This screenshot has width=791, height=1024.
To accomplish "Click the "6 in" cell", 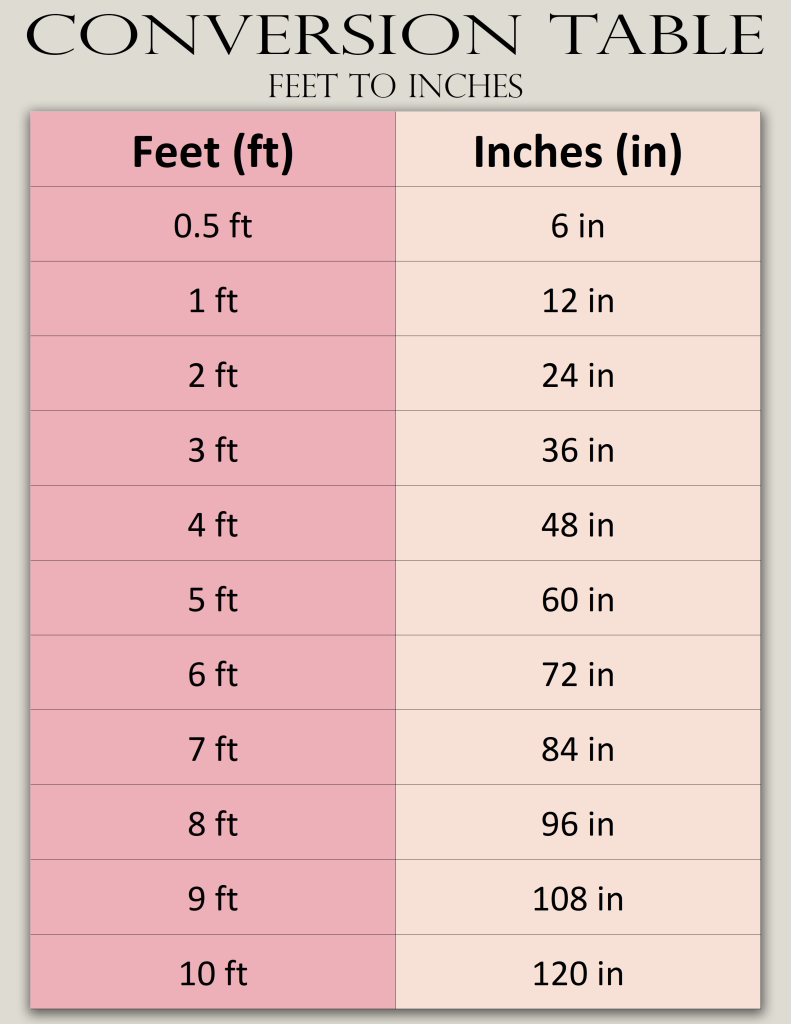I will coord(578,226).
